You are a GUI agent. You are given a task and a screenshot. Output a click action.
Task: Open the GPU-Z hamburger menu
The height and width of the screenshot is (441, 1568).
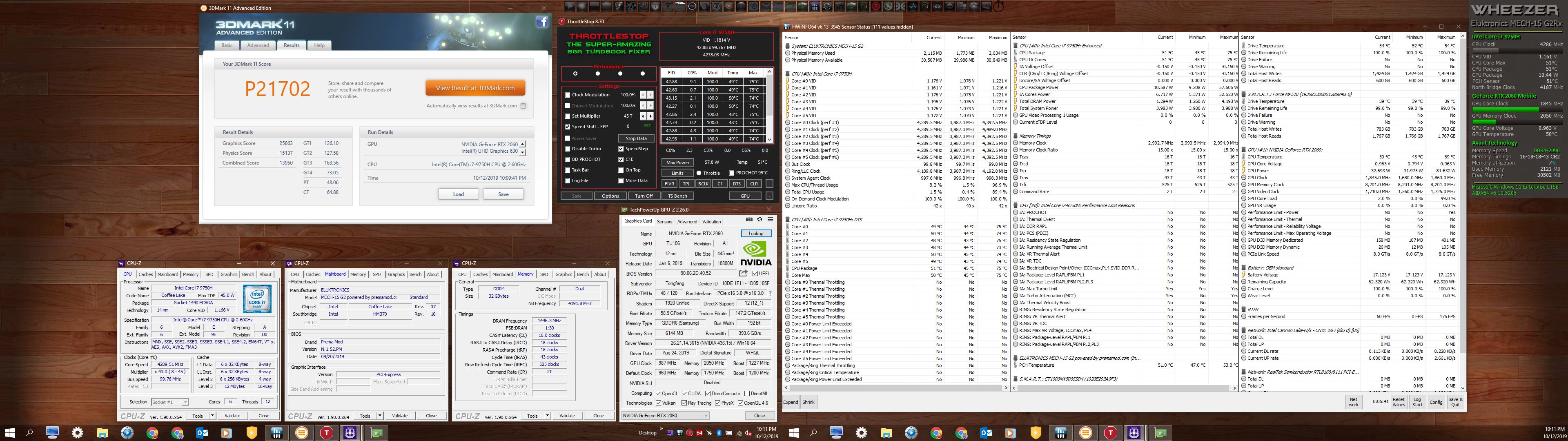click(x=770, y=219)
